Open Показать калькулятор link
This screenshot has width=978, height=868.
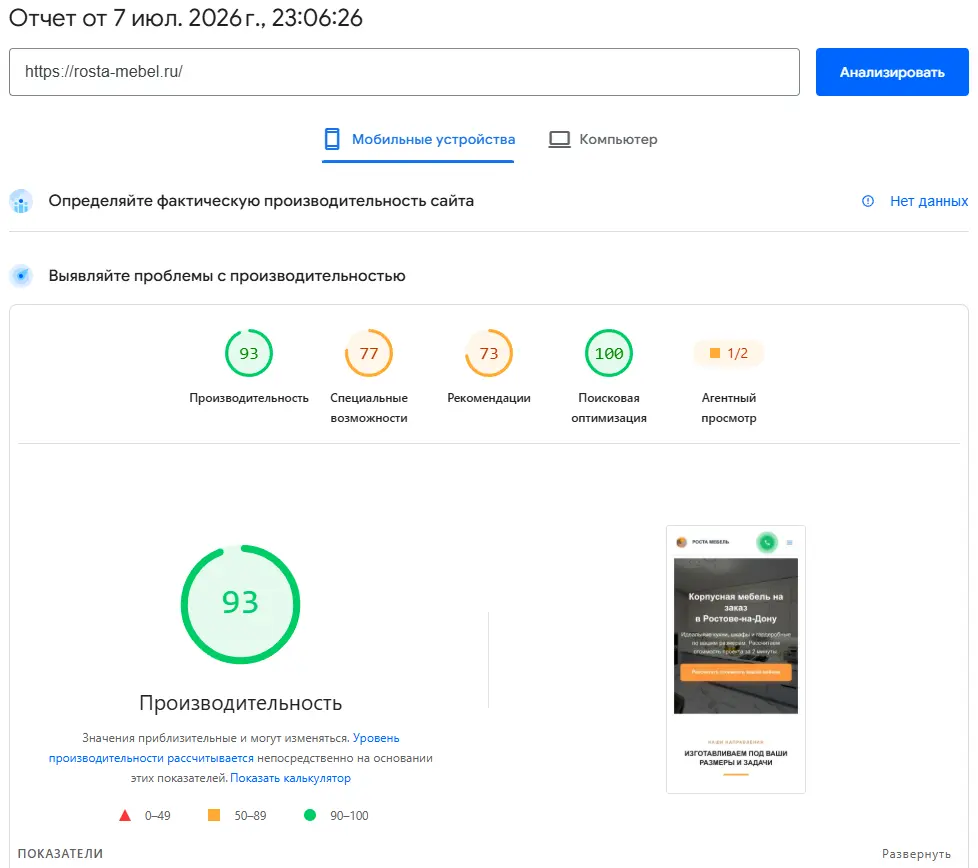click(x=291, y=778)
